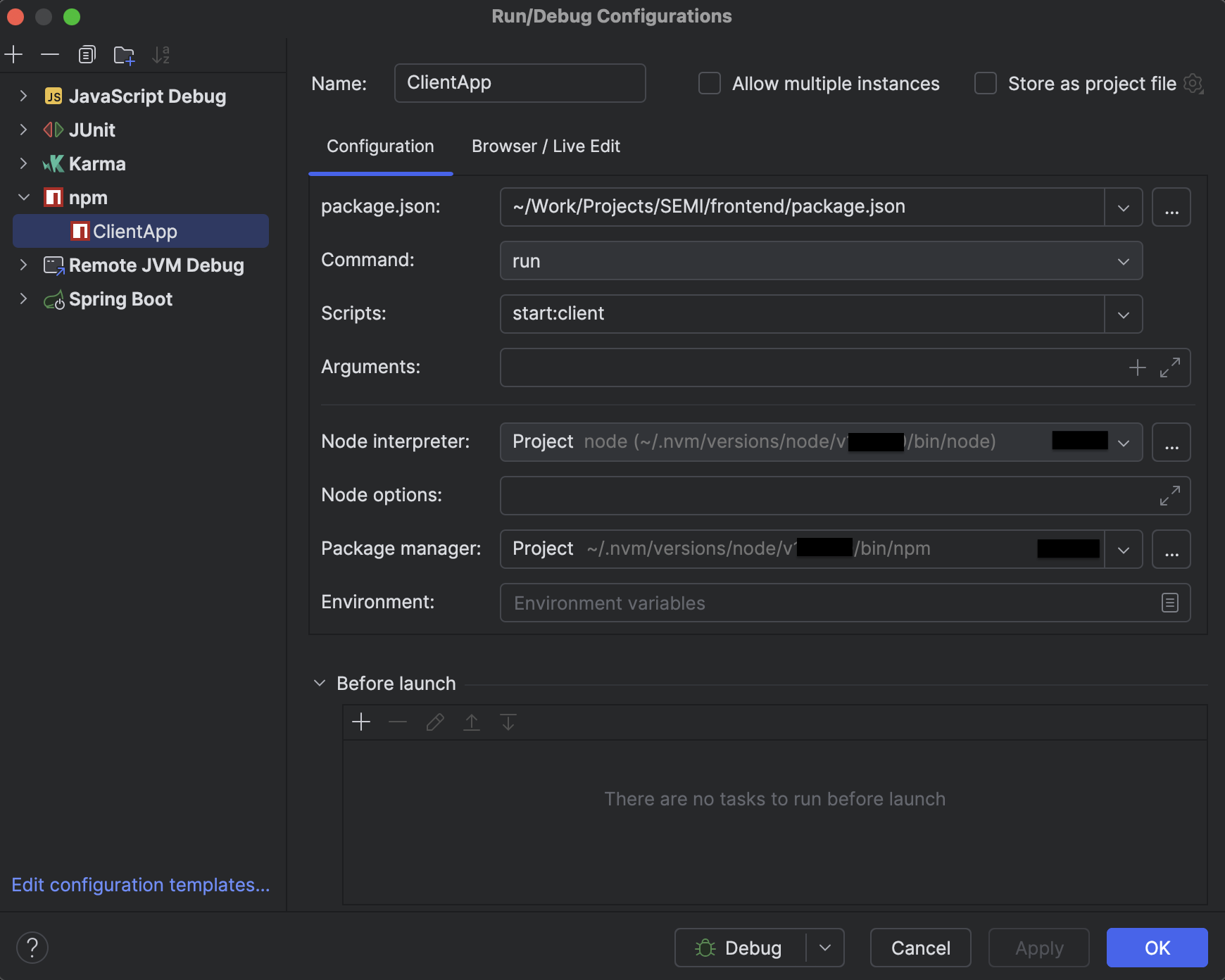Expand Remote JVM Debug node
The height and width of the screenshot is (980, 1225).
pyautogui.click(x=23, y=265)
